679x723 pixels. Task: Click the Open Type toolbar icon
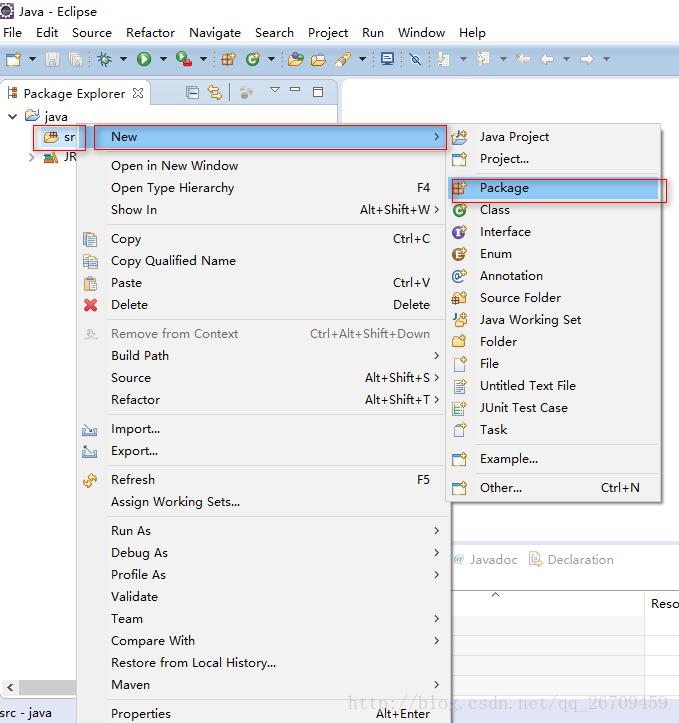(x=295, y=59)
